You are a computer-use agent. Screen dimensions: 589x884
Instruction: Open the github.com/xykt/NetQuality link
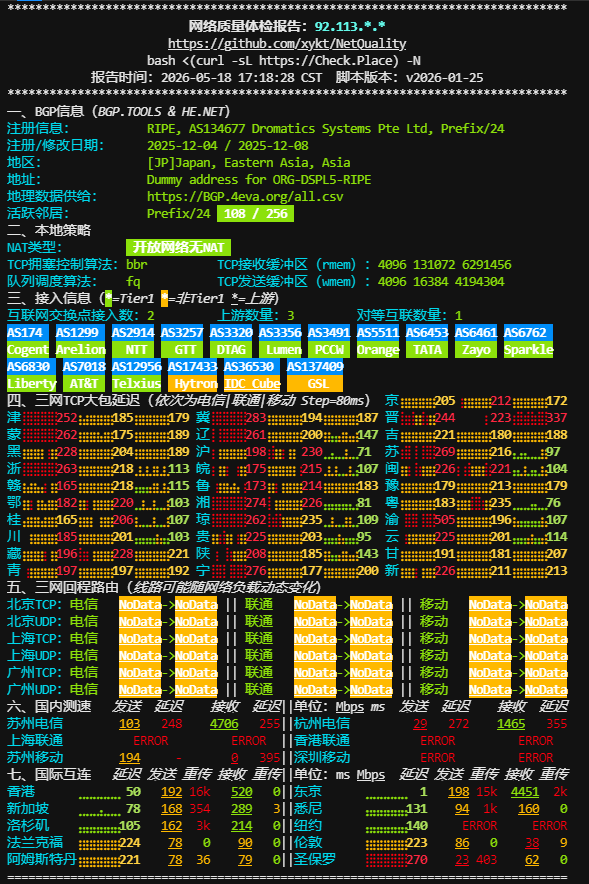(287, 43)
